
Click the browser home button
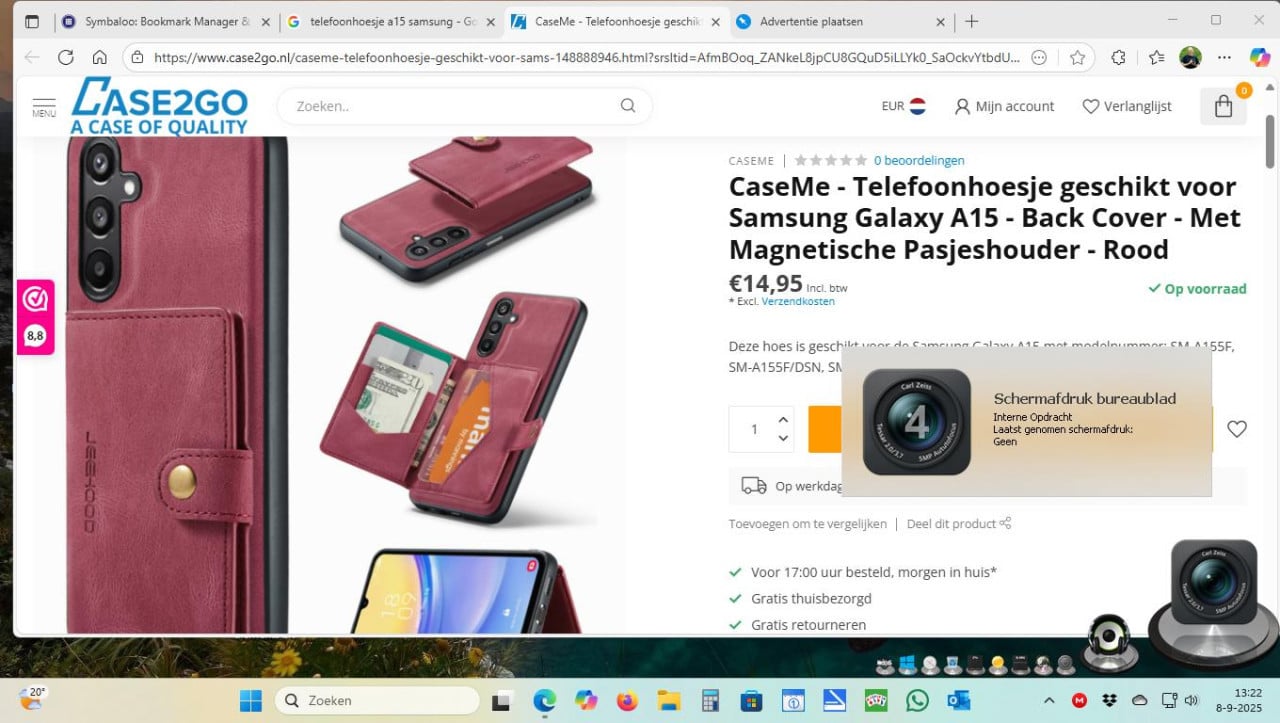[99, 58]
